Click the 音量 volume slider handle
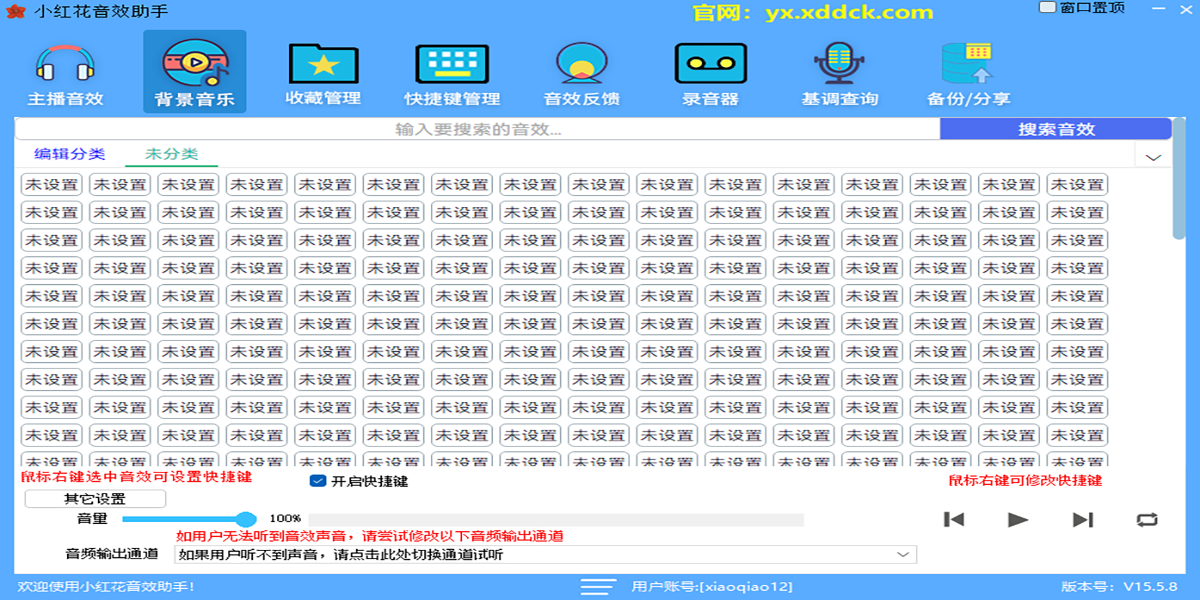The width and height of the screenshot is (1200, 600). pyautogui.click(x=246, y=519)
